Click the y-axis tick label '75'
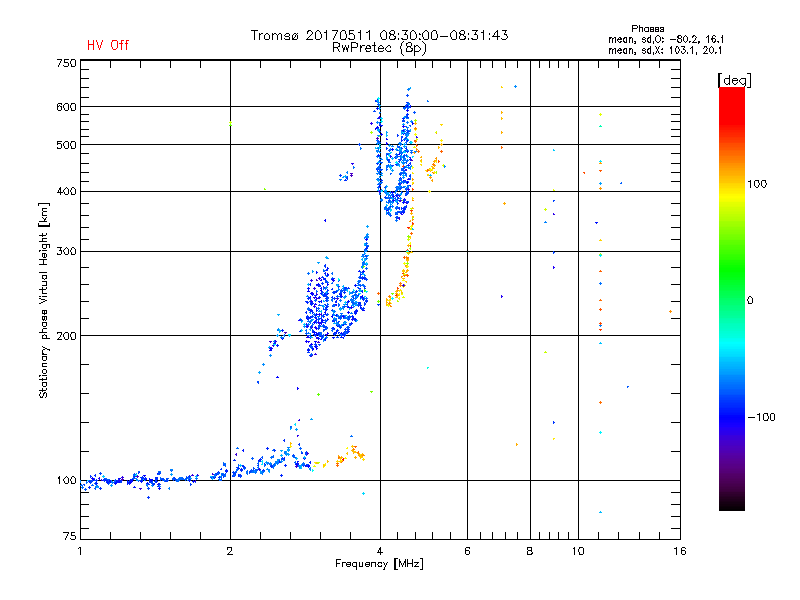800x600 pixels. click(x=70, y=536)
